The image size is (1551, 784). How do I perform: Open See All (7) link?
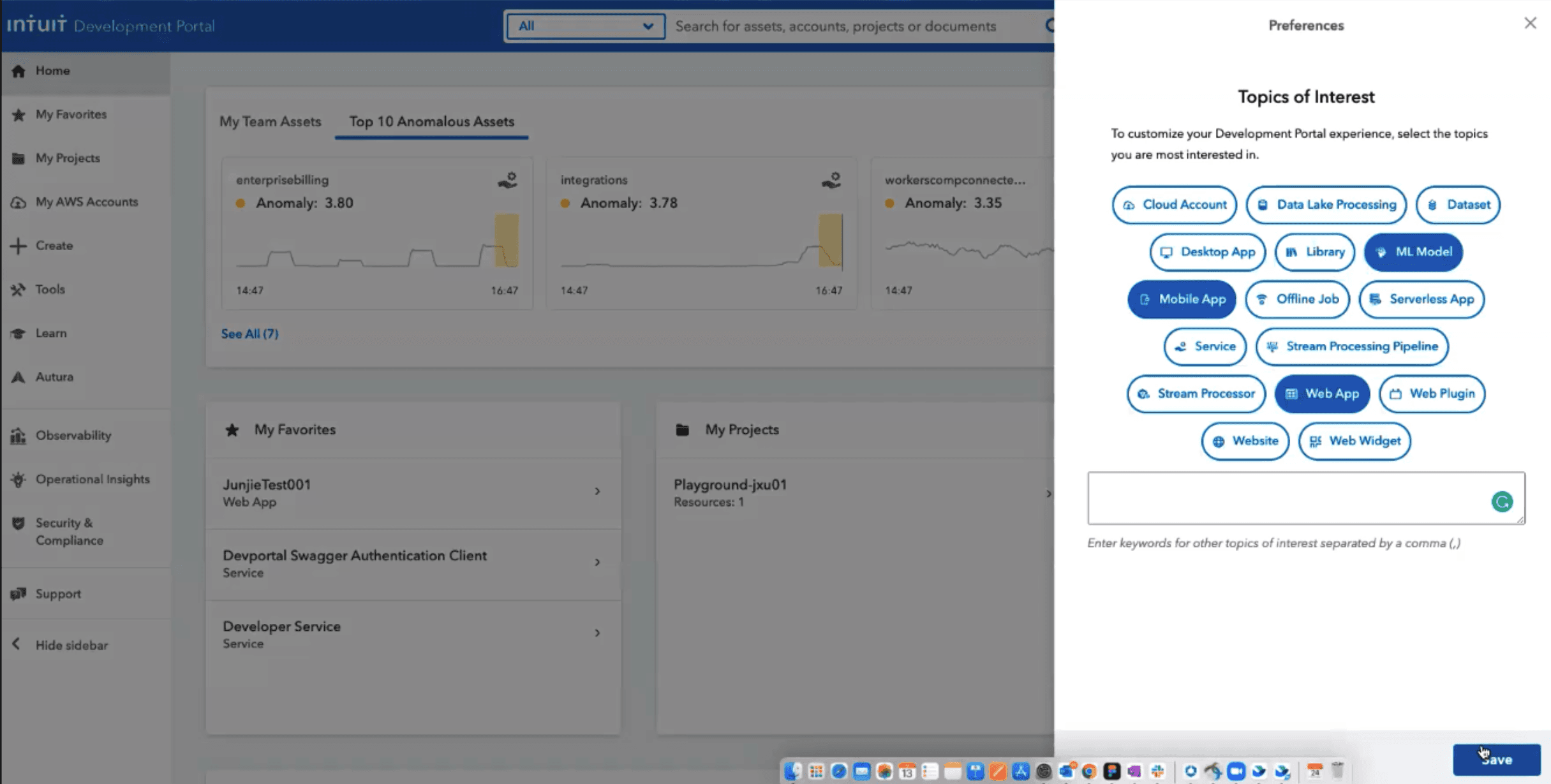(x=249, y=334)
